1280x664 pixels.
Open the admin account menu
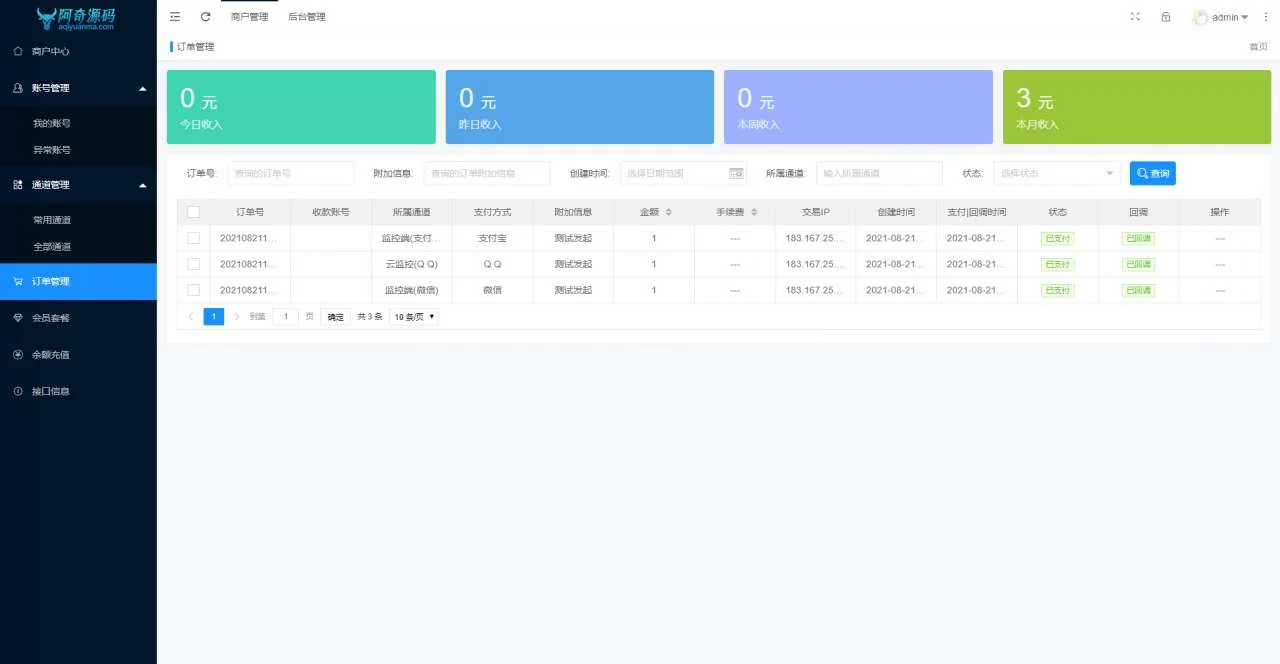[1218, 16]
